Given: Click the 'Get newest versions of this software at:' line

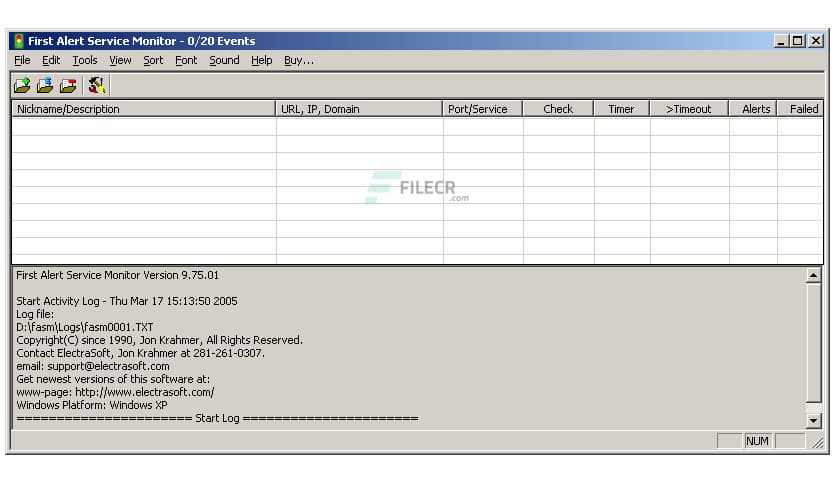Looking at the screenshot, I should [x=113, y=379].
